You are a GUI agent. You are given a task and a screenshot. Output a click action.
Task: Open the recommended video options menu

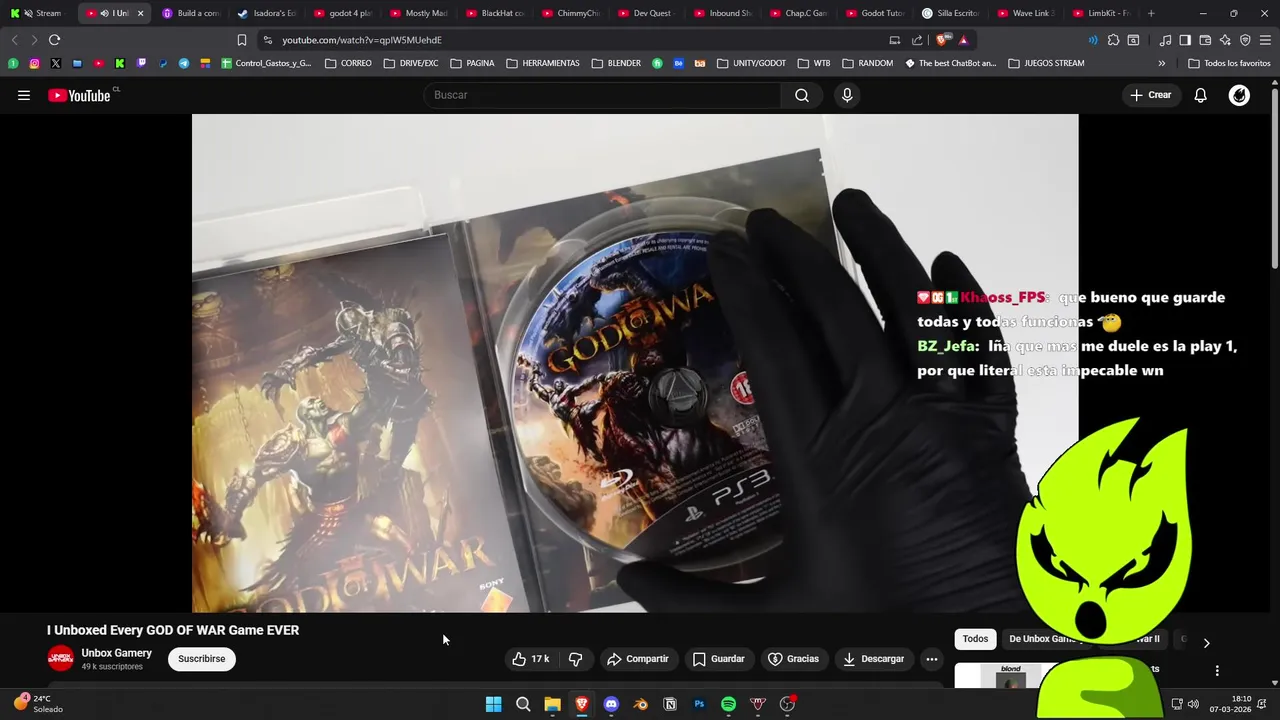pos(1217,671)
